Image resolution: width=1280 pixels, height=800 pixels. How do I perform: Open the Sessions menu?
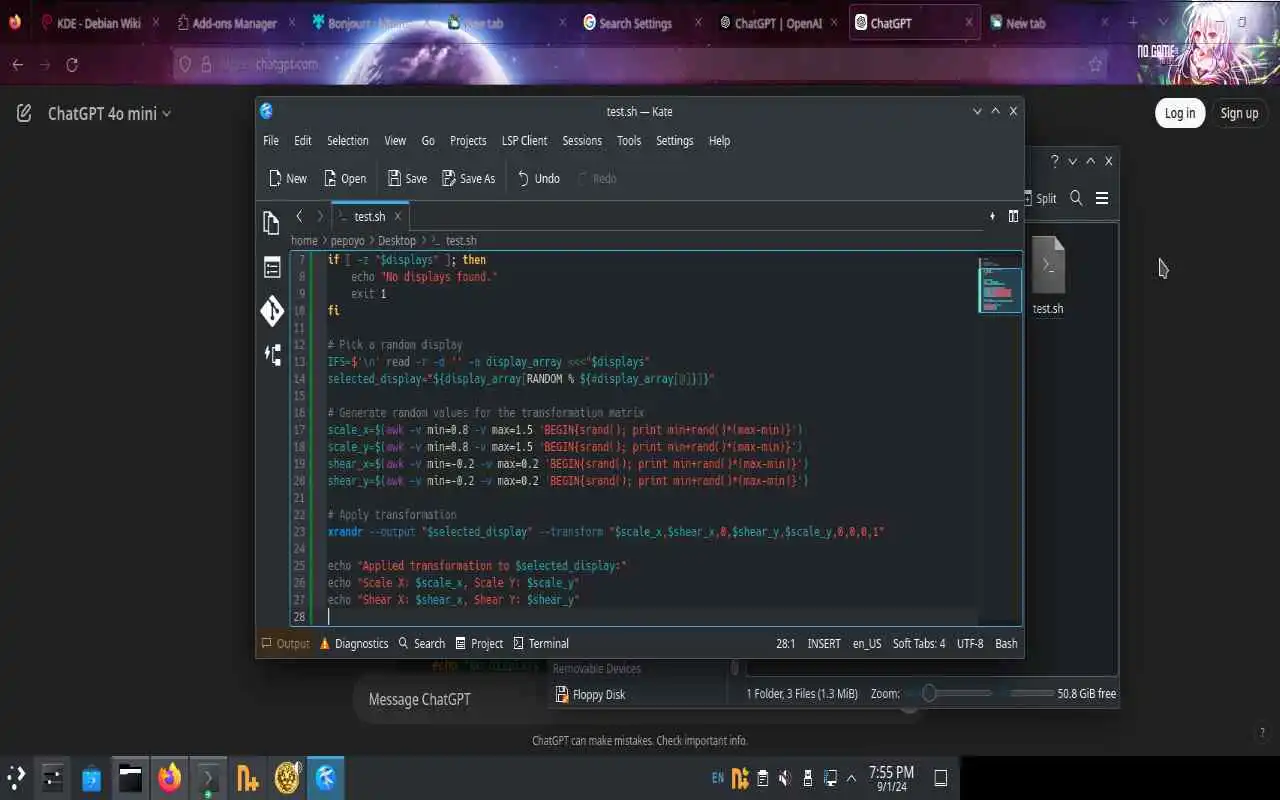tap(582, 141)
